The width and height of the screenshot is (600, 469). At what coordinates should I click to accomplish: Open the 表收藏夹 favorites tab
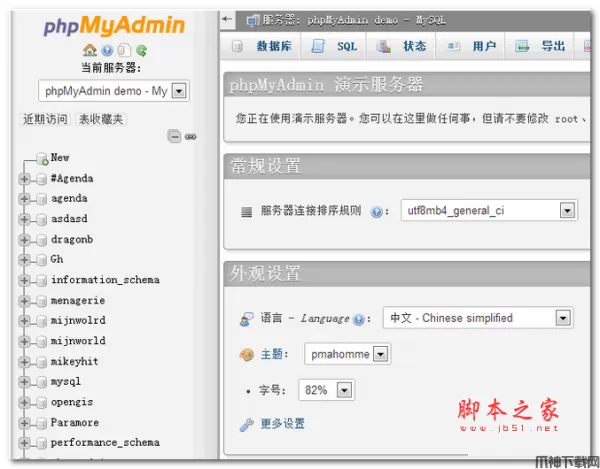coord(101,119)
